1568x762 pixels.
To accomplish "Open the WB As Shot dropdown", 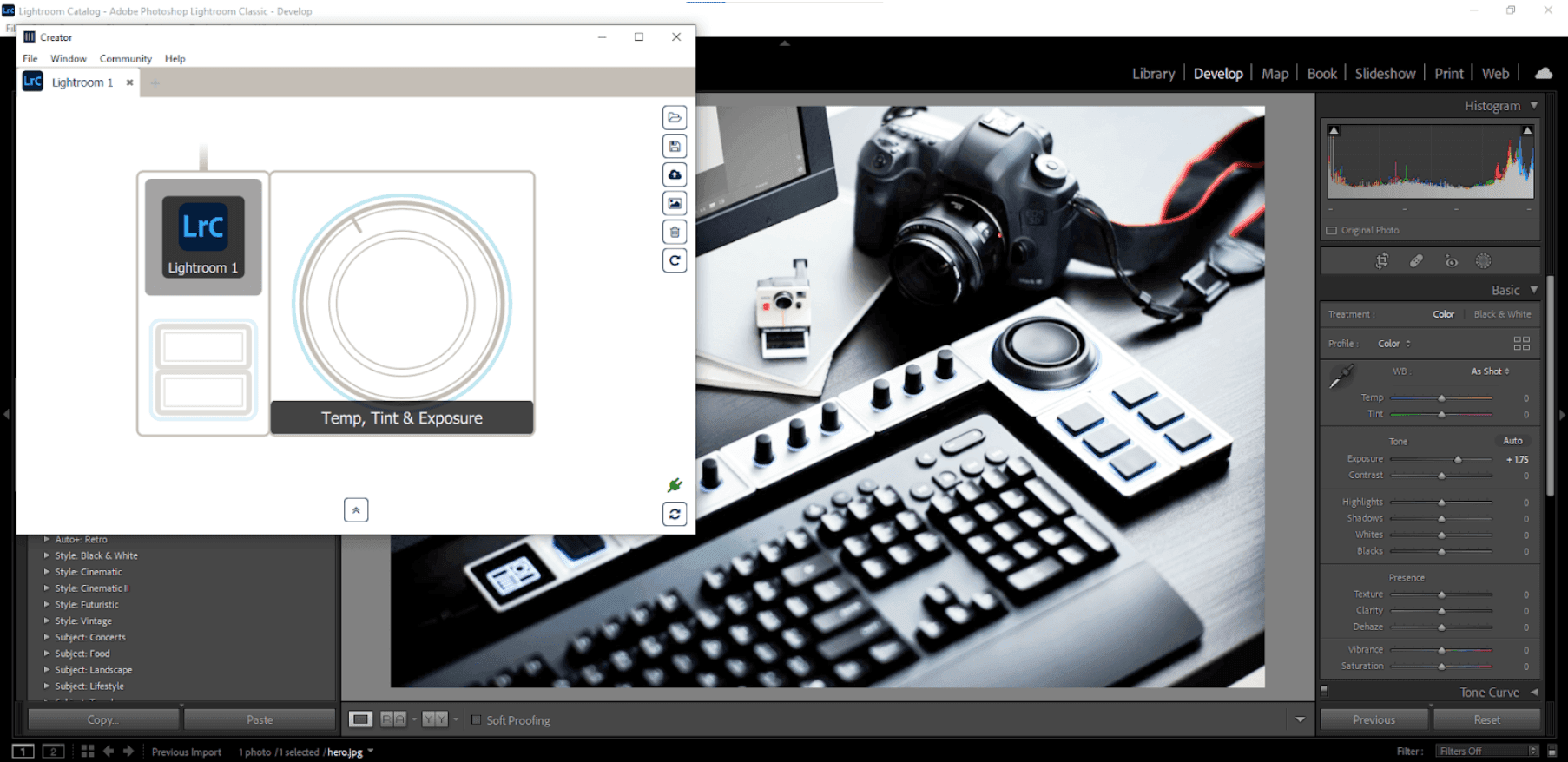I will pos(1490,371).
